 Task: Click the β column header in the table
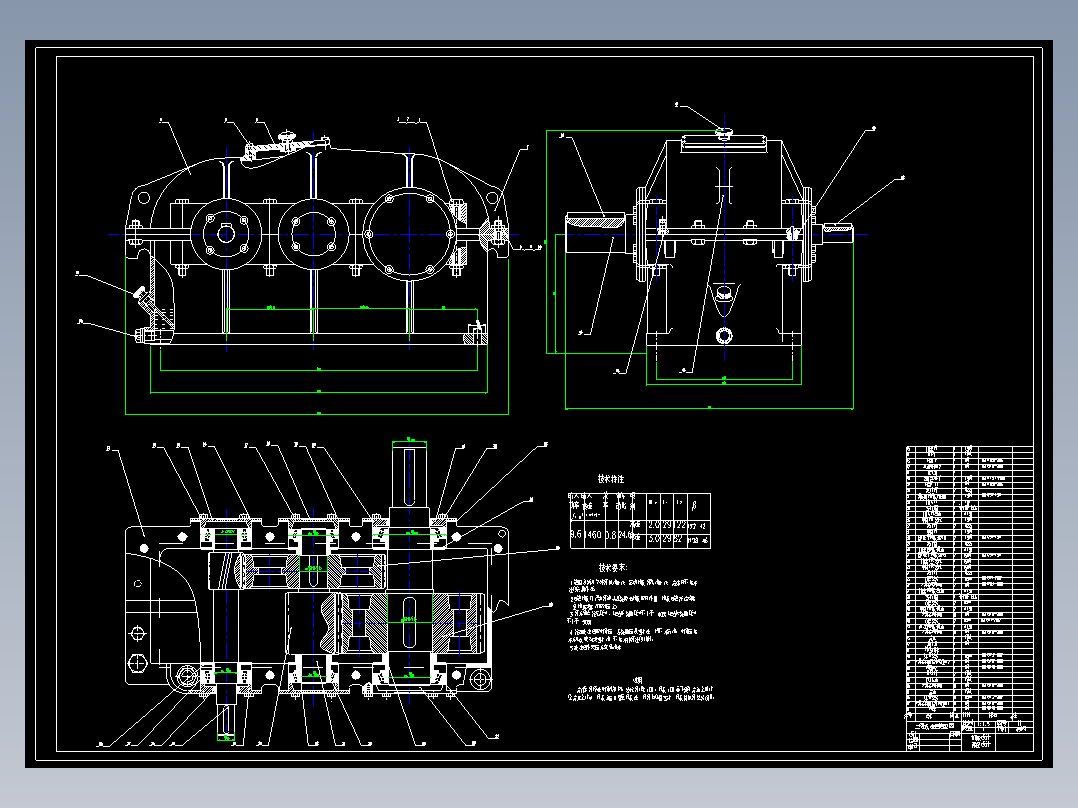pyautogui.click(x=694, y=505)
